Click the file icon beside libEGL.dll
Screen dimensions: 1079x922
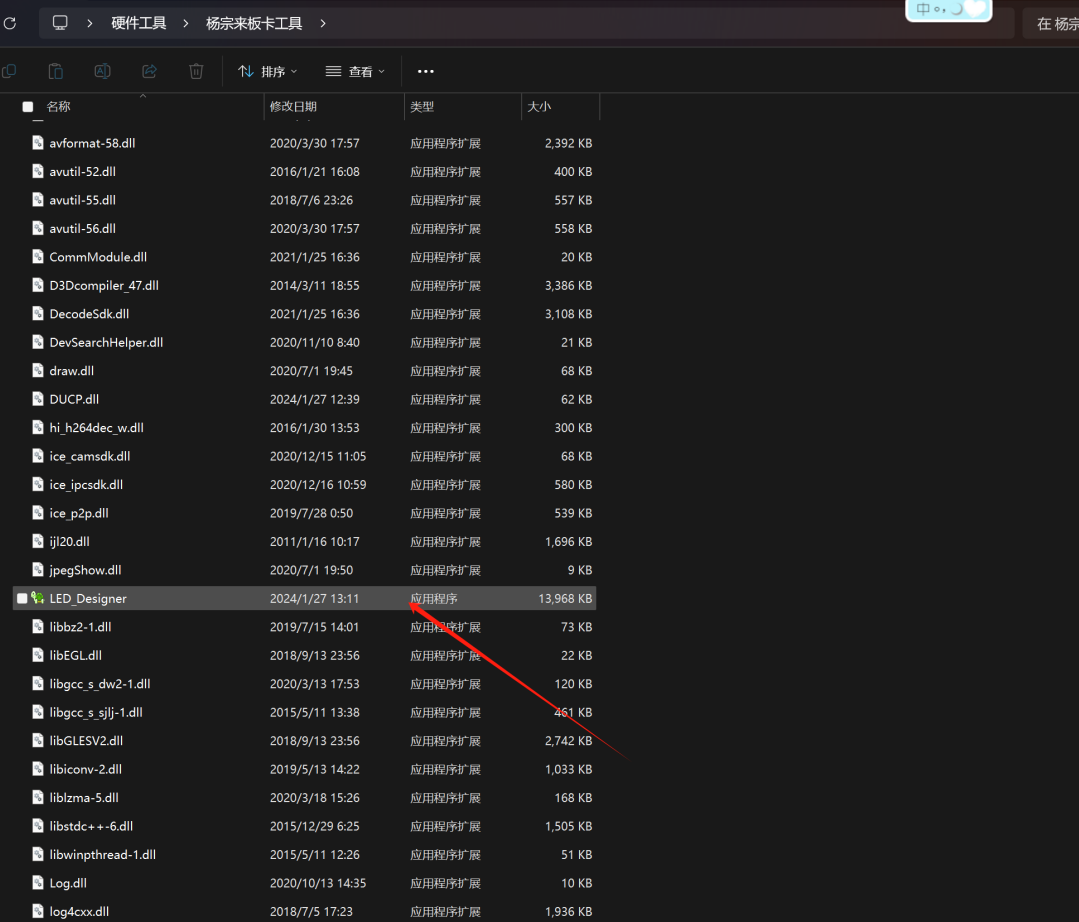tap(38, 655)
